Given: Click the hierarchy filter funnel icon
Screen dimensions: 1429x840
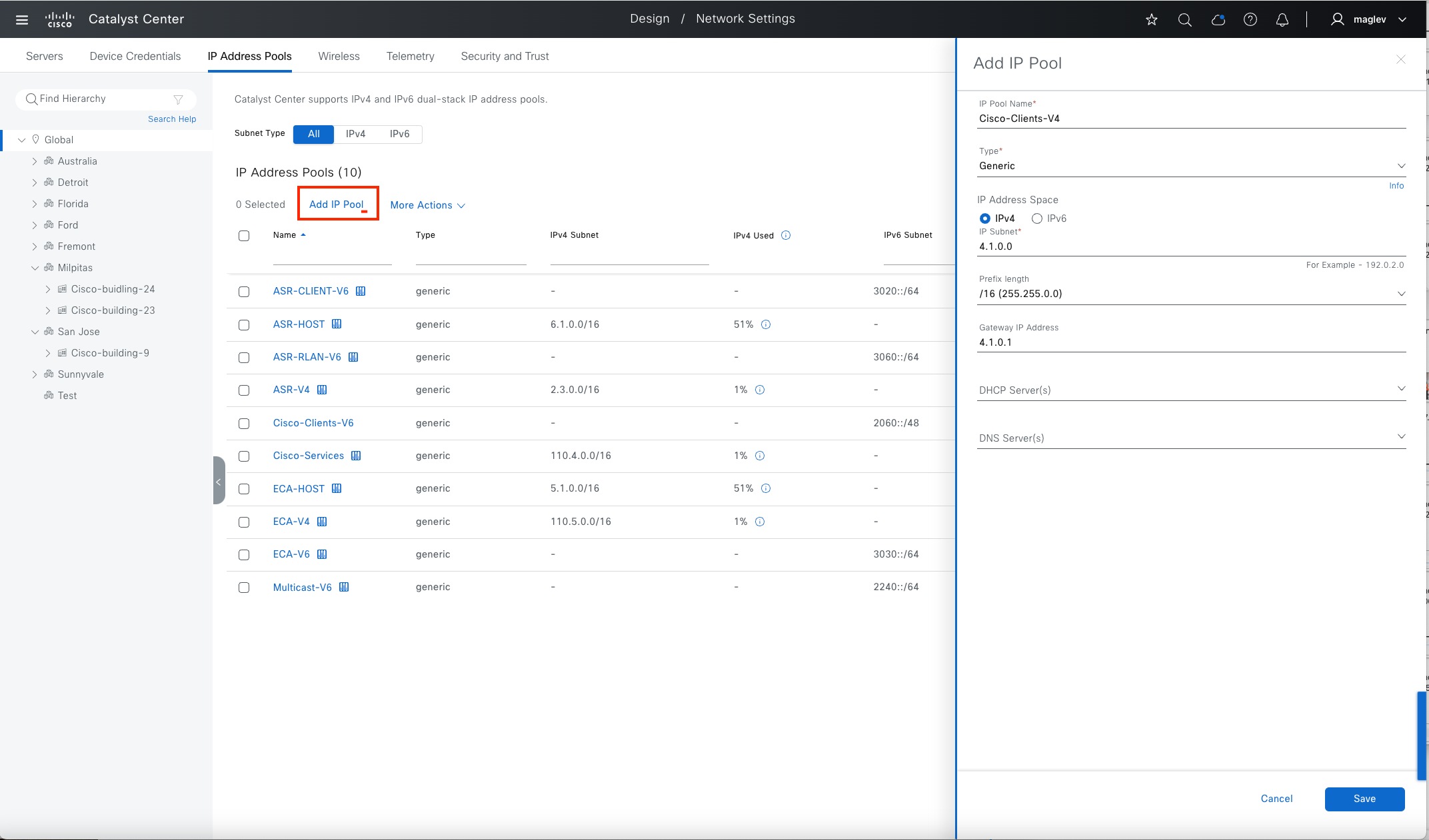Looking at the screenshot, I should click(178, 99).
